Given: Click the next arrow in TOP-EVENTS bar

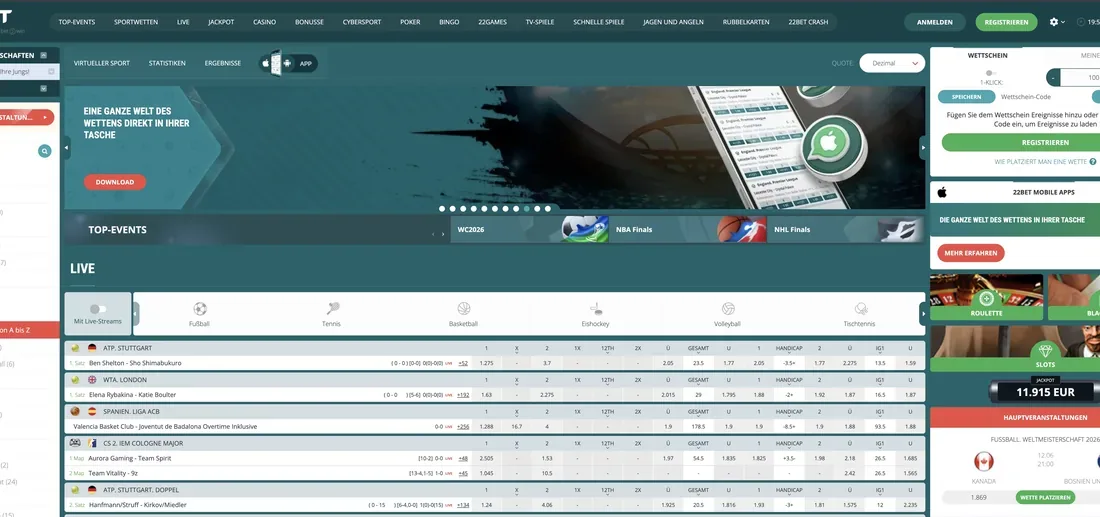Looking at the screenshot, I should pos(443,234).
